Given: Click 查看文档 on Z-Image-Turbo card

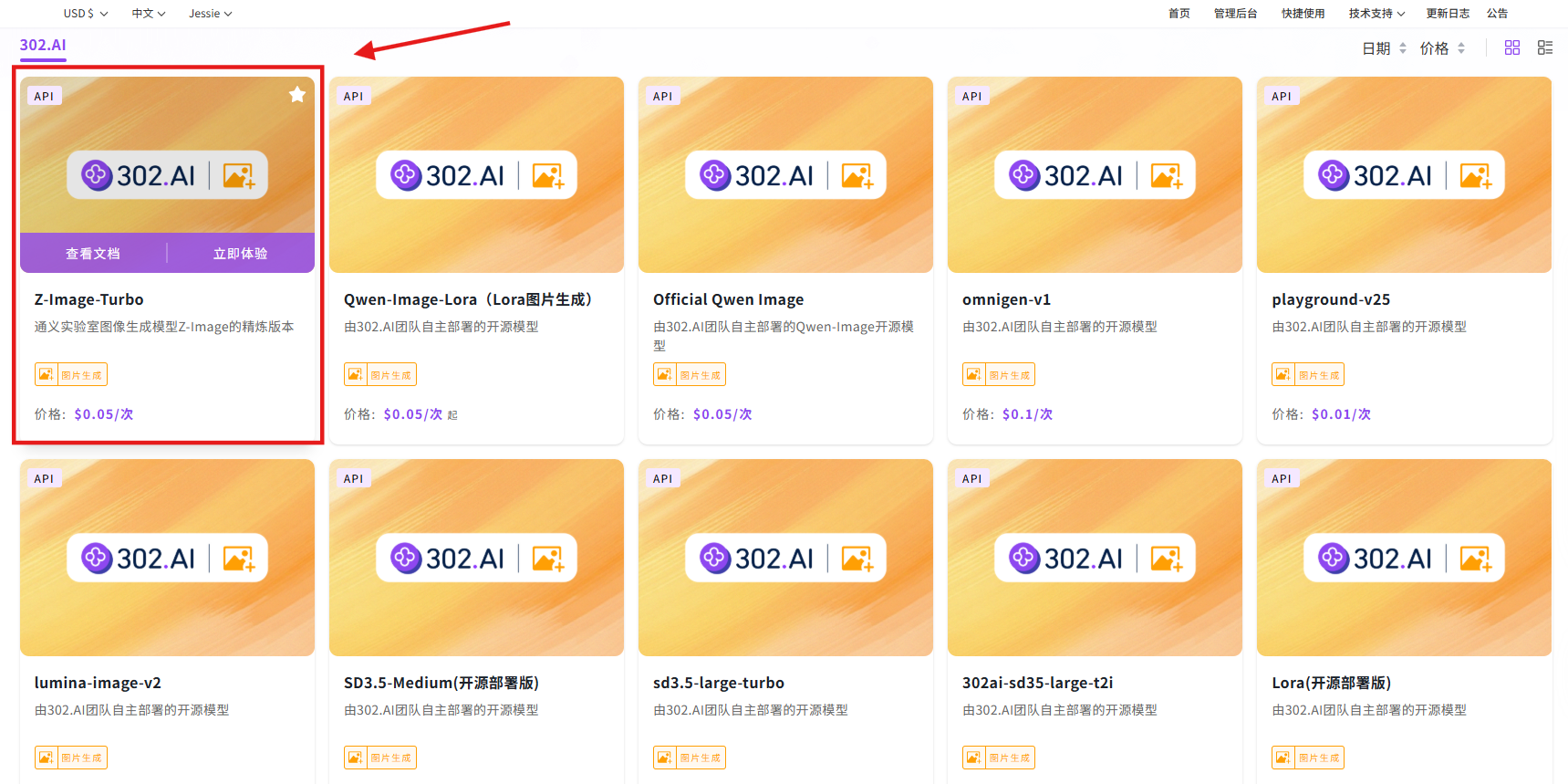Looking at the screenshot, I should point(93,253).
